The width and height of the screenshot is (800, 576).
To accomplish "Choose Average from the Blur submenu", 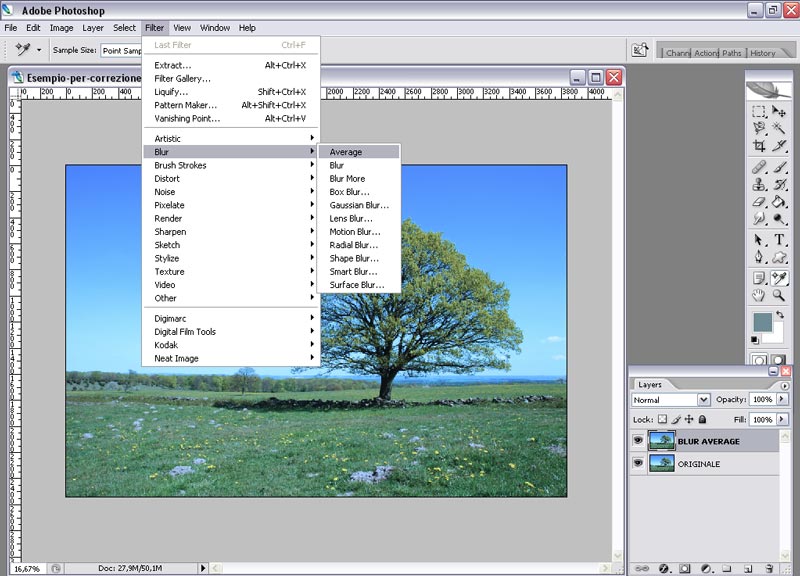I will [346, 152].
